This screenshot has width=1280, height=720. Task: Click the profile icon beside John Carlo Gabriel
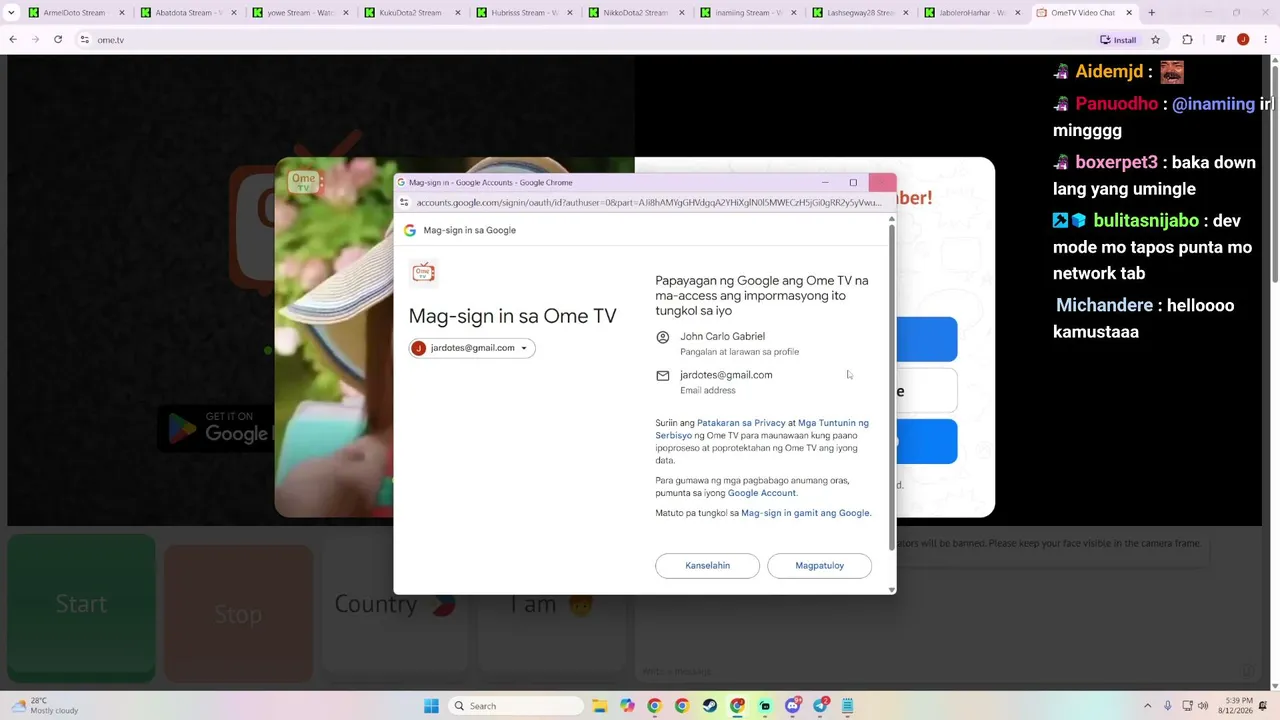(662, 337)
